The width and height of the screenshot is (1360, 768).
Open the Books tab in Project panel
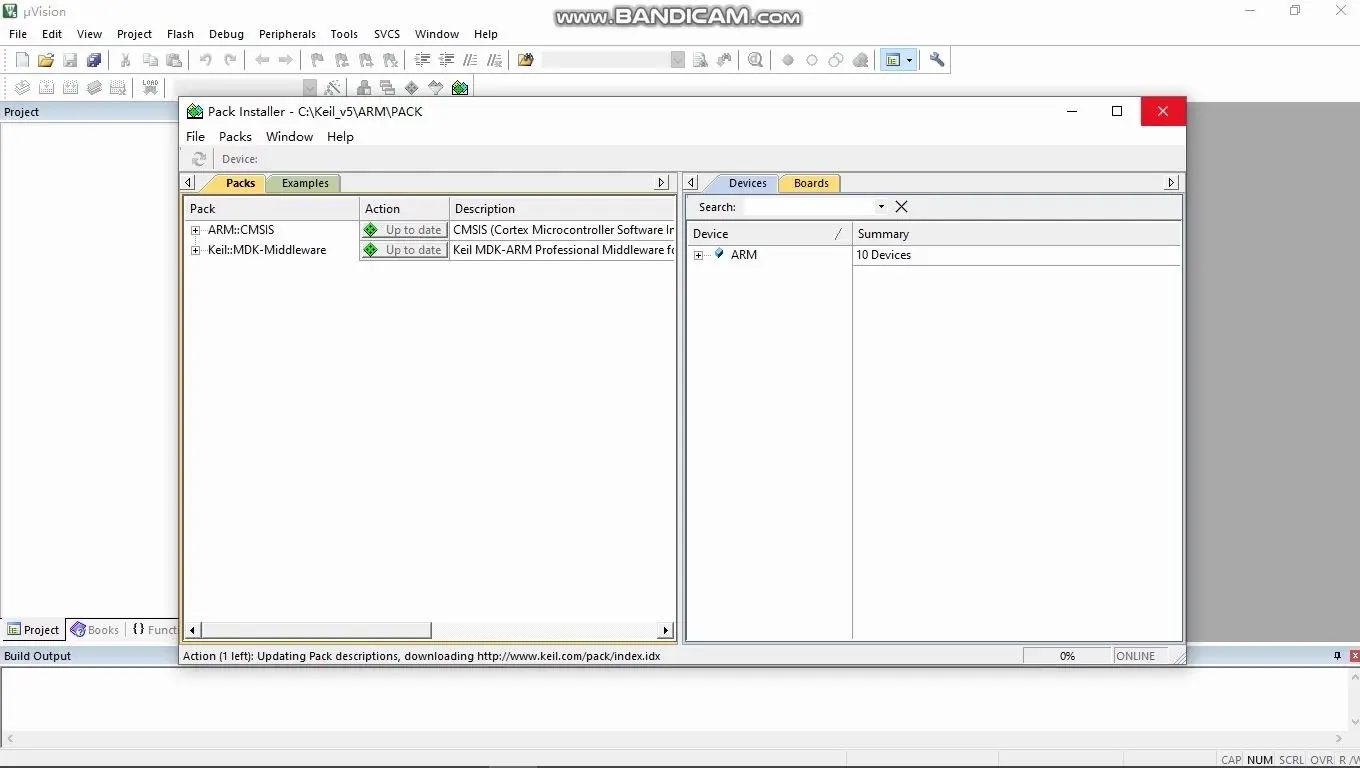point(95,630)
